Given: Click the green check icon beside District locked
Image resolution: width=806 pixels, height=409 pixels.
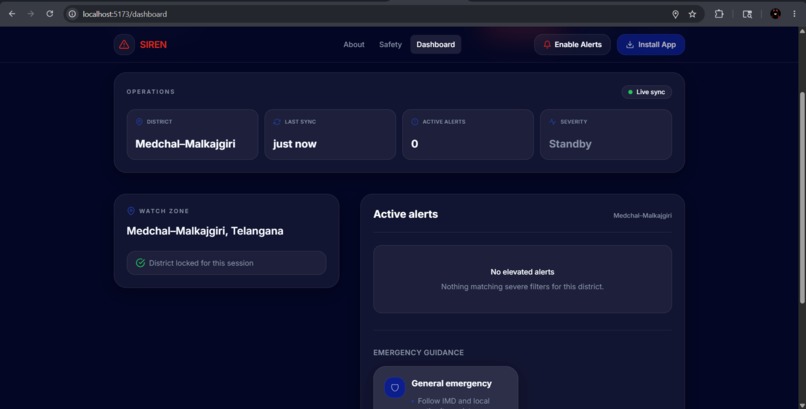Looking at the screenshot, I should click(x=140, y=263).
